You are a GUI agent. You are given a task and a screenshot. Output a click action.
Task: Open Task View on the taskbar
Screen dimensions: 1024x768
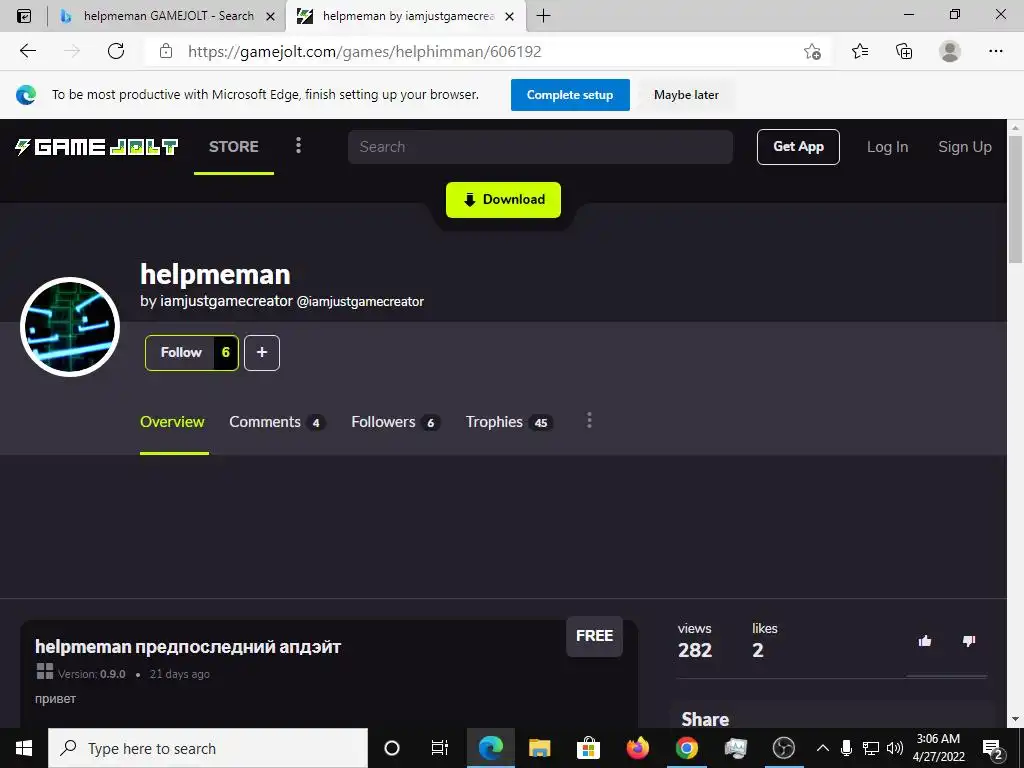point(440,748)
